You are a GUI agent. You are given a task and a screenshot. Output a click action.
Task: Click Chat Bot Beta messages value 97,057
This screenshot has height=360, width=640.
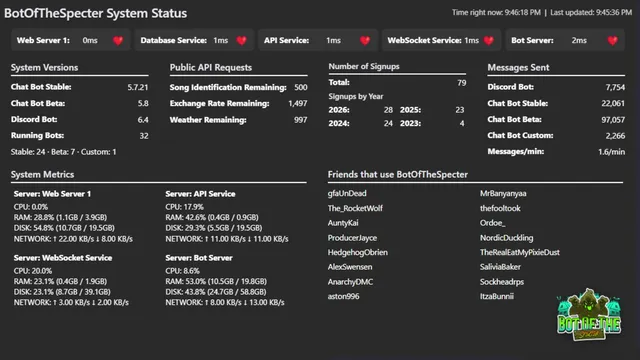coord(613,120)
